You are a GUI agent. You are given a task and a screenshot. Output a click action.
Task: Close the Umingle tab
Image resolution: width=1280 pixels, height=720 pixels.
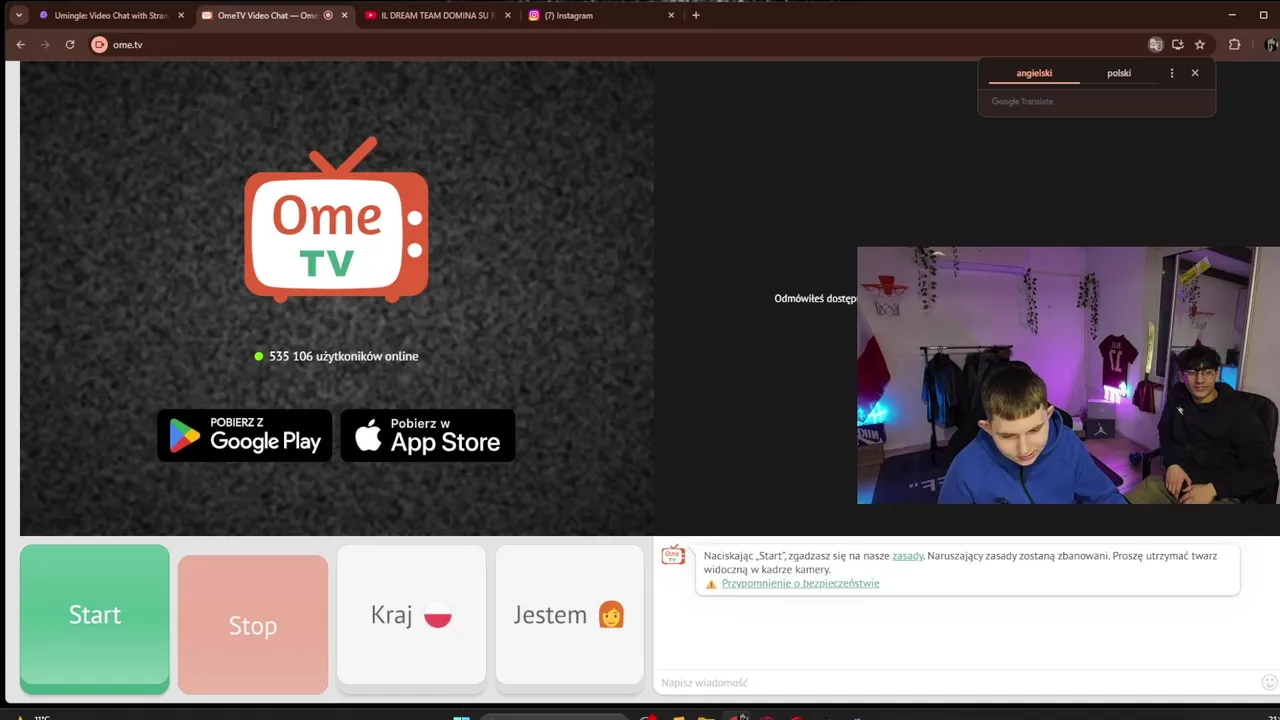pos(181,15)
